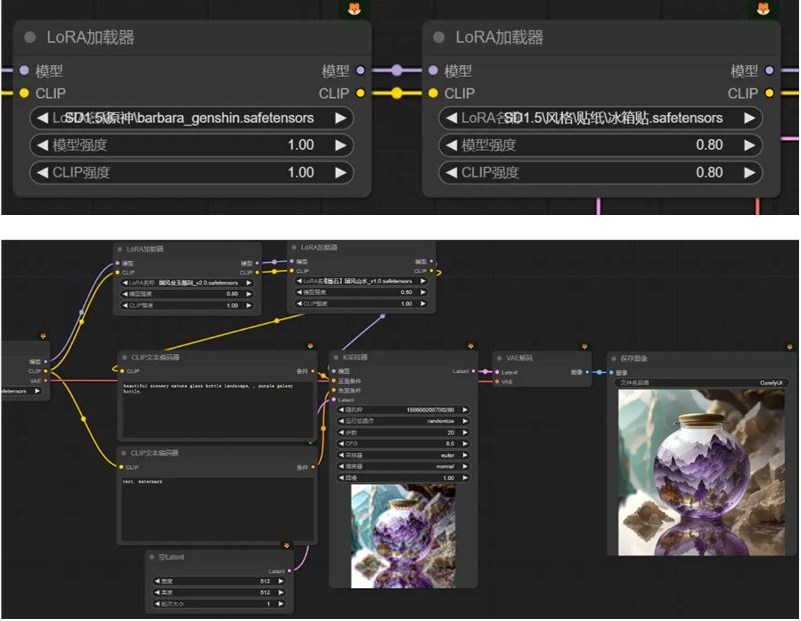Collapse the 冰箱贴 LoRA加载器 node via its dot

click(x=437, y=38)
